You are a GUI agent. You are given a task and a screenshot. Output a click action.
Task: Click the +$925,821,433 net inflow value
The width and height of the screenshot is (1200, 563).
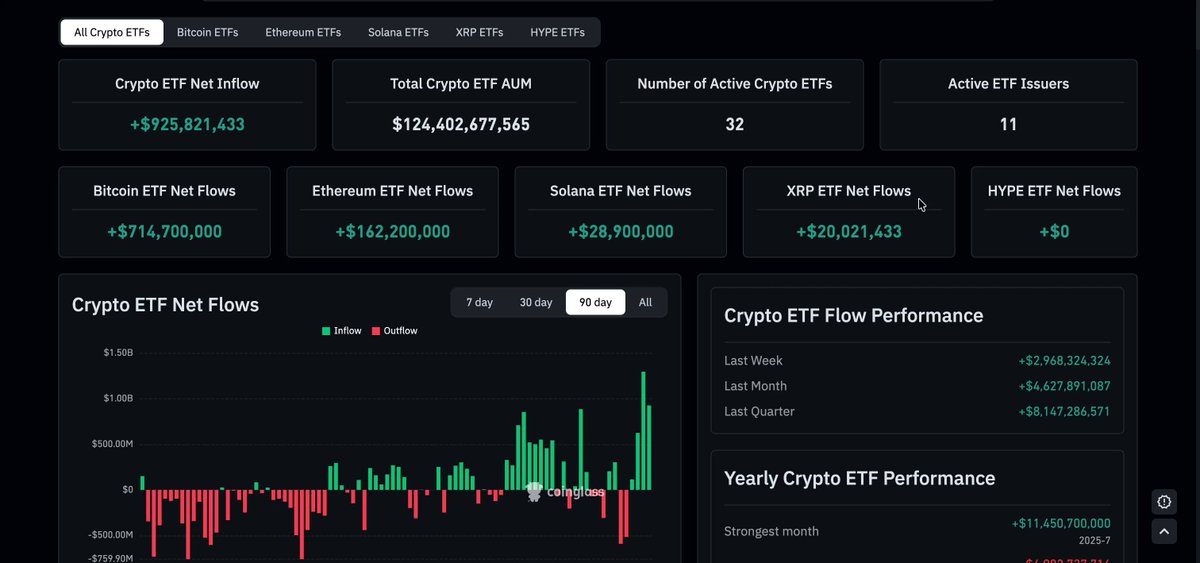(187, 125)
